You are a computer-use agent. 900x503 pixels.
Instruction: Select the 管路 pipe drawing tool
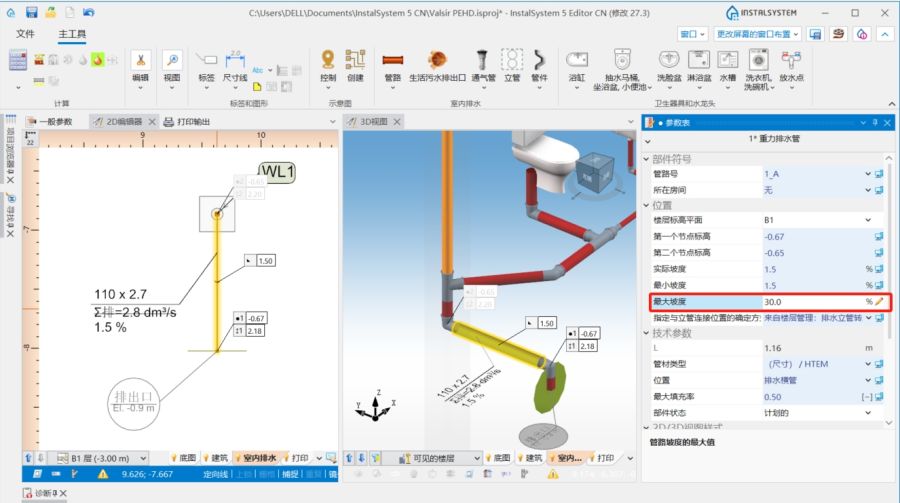[x=392, y=64]
